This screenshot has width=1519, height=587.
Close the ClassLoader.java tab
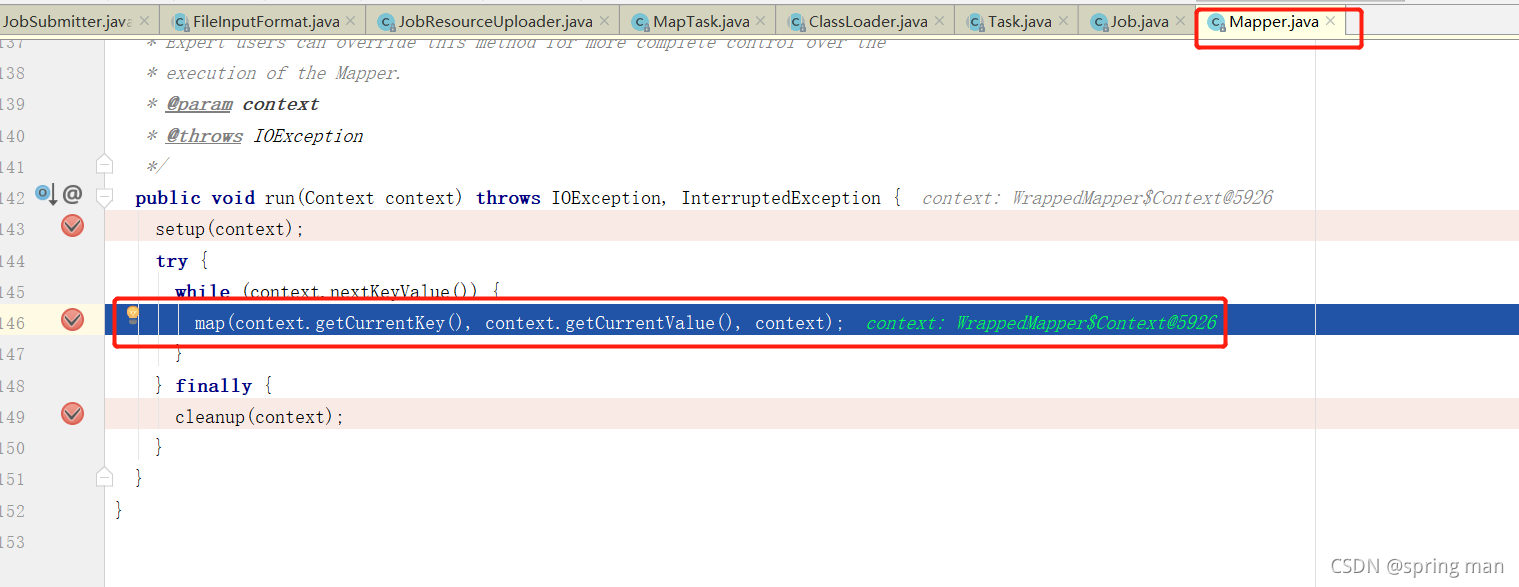[939, 21]
